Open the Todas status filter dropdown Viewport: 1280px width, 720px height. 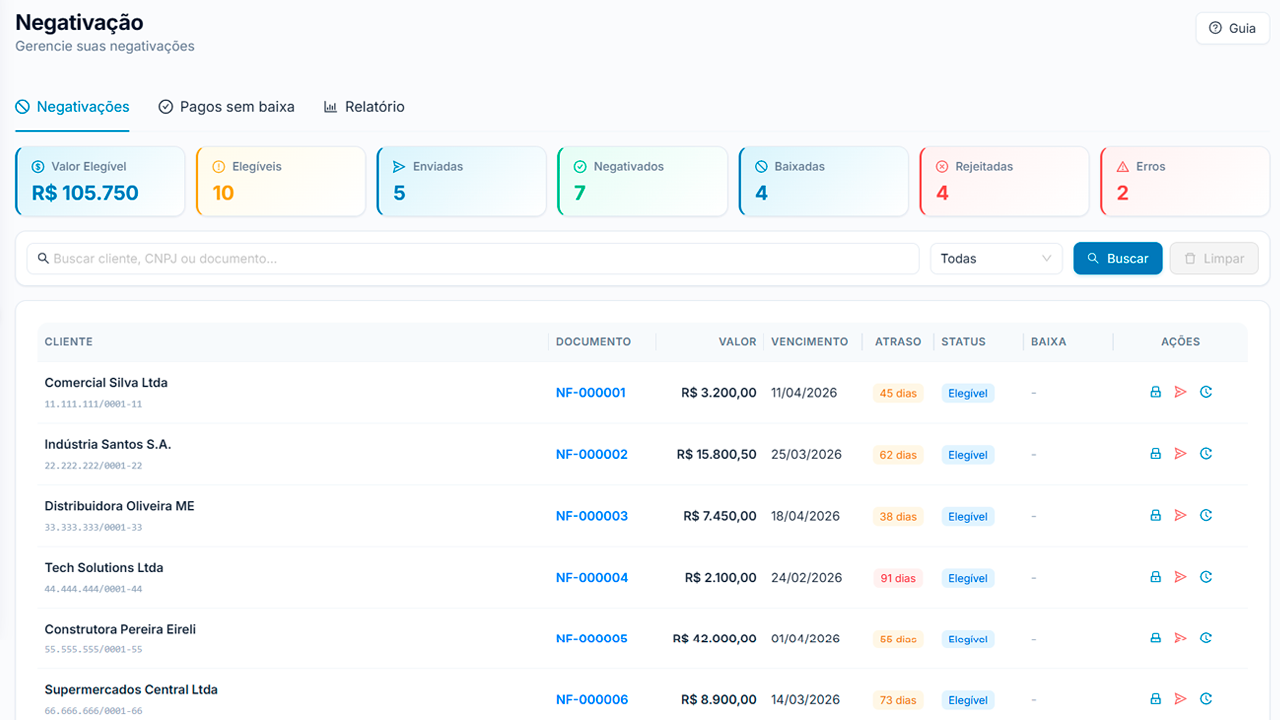point(997,258)
